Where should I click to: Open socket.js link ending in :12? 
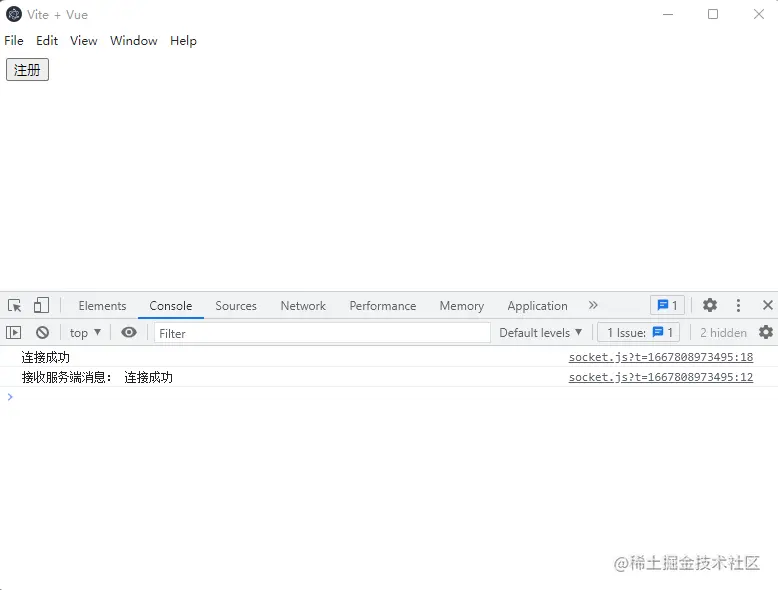tap(660, 377)
